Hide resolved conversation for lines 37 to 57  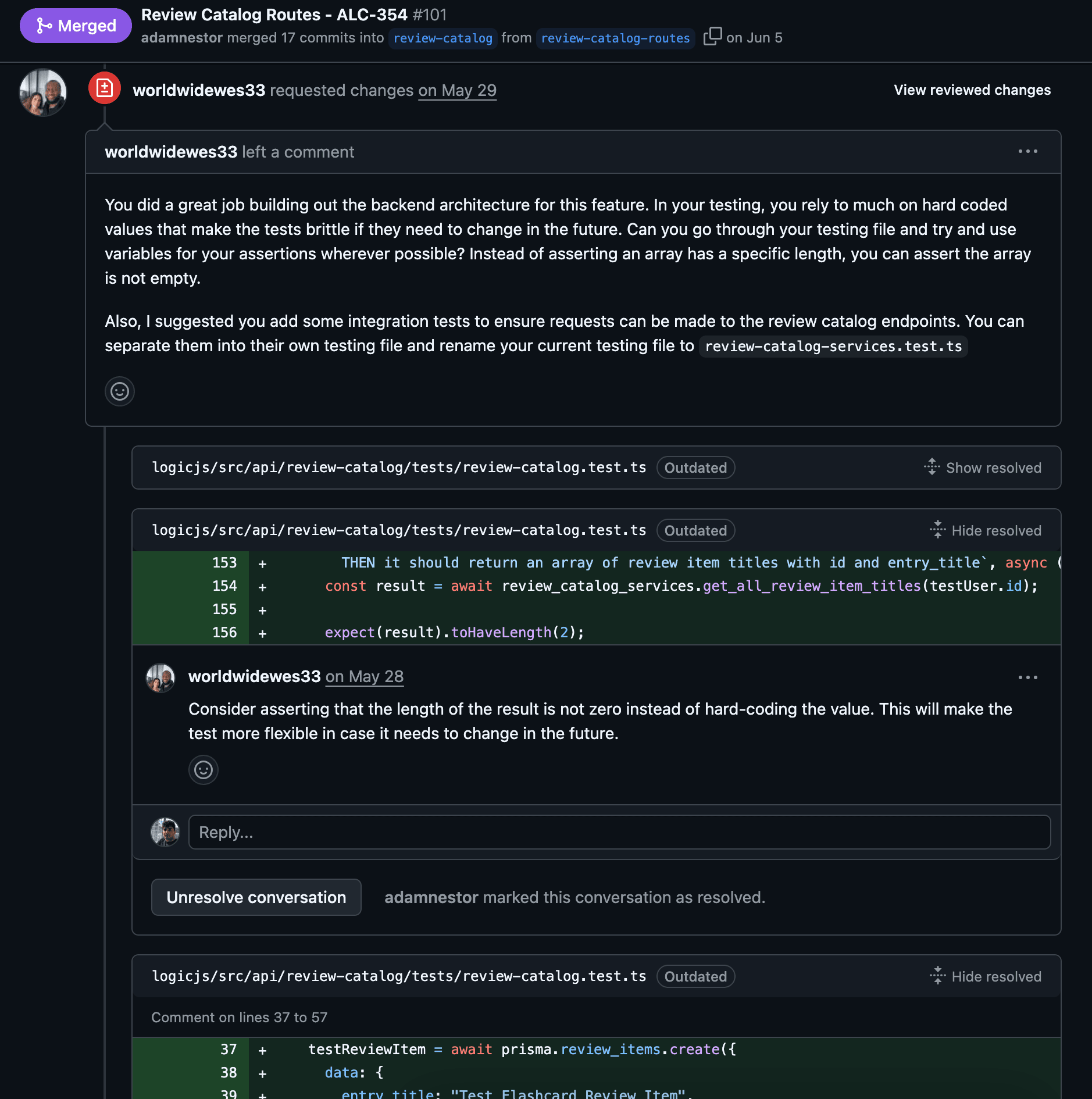pos(986,976)
